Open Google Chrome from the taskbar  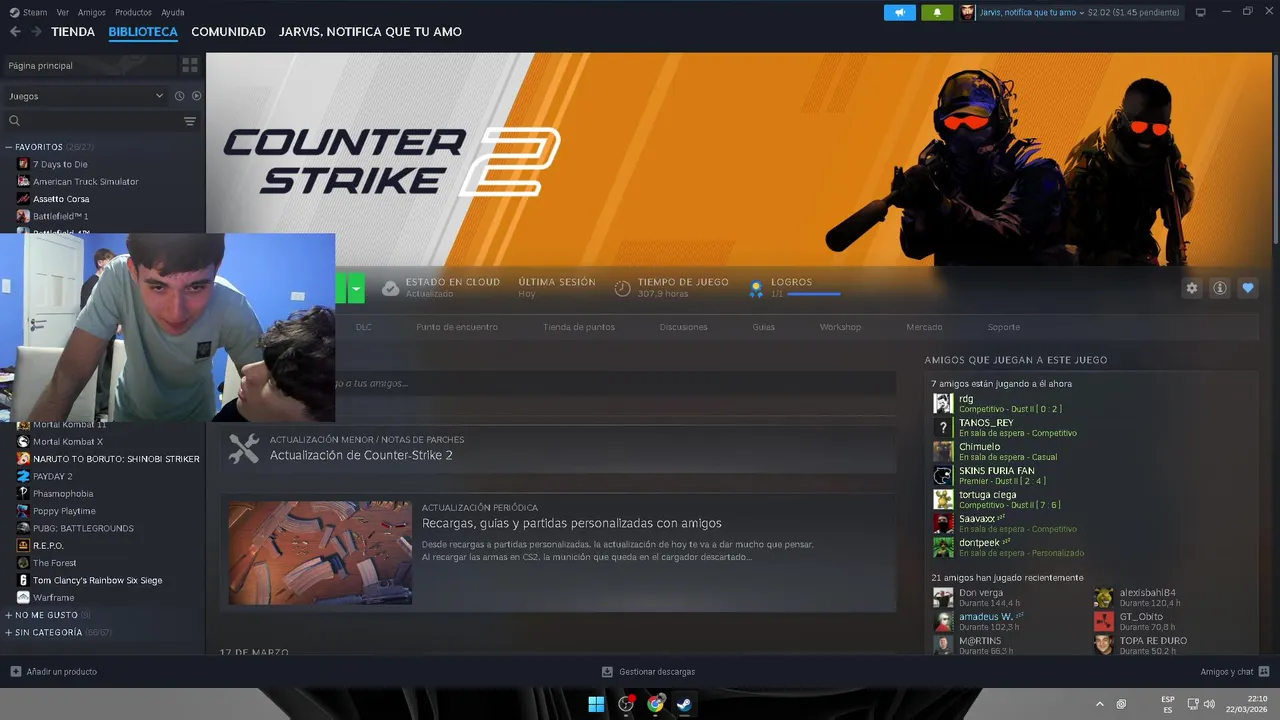point(655,704)
